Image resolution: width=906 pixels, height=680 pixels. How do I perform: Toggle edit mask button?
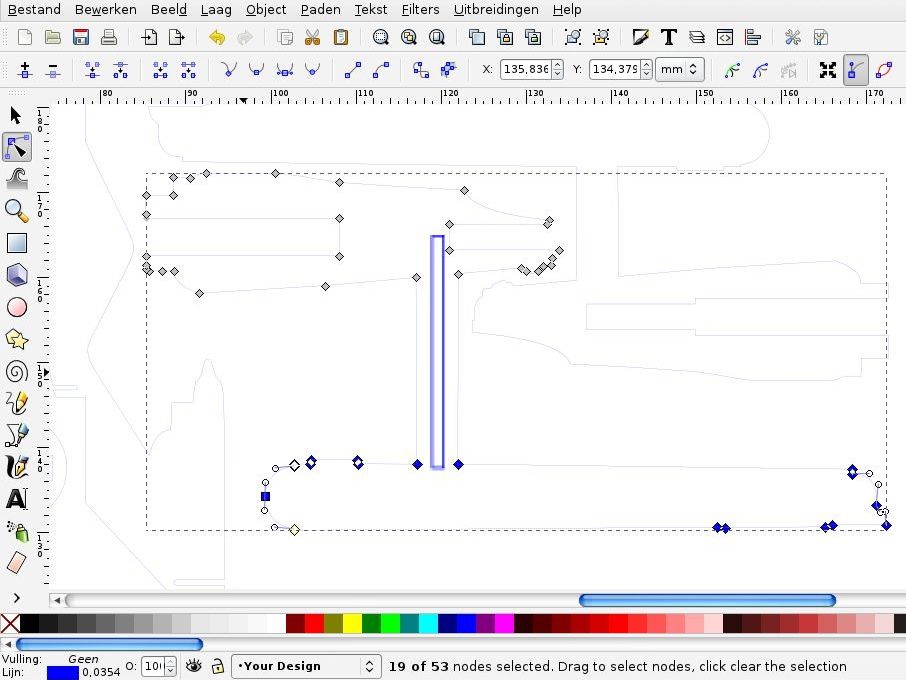point(760,70)
